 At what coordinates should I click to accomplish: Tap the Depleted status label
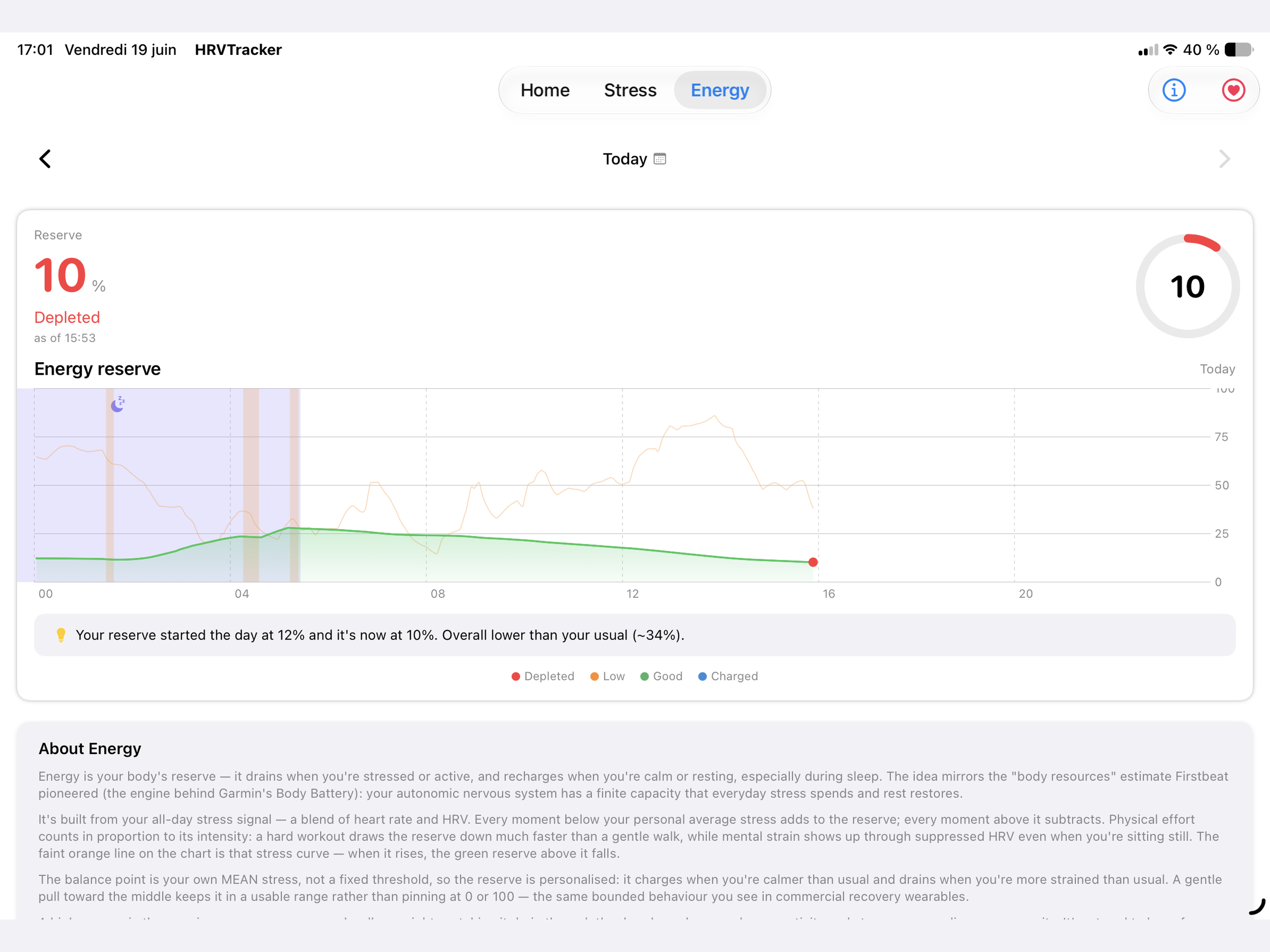(67, 317)
